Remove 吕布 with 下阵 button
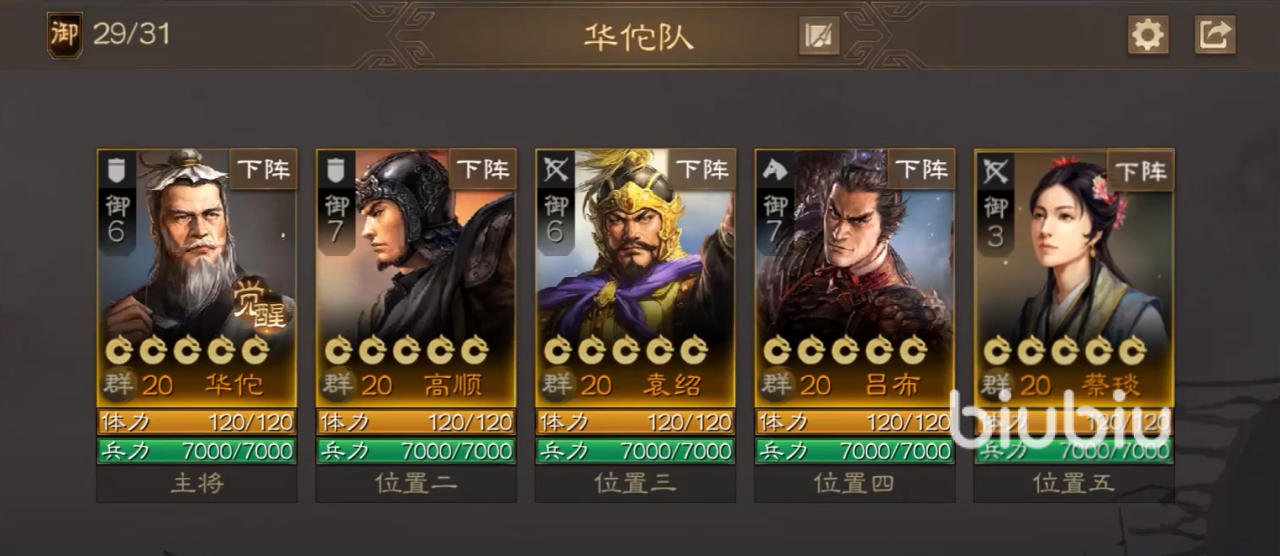 click(921, 169)
